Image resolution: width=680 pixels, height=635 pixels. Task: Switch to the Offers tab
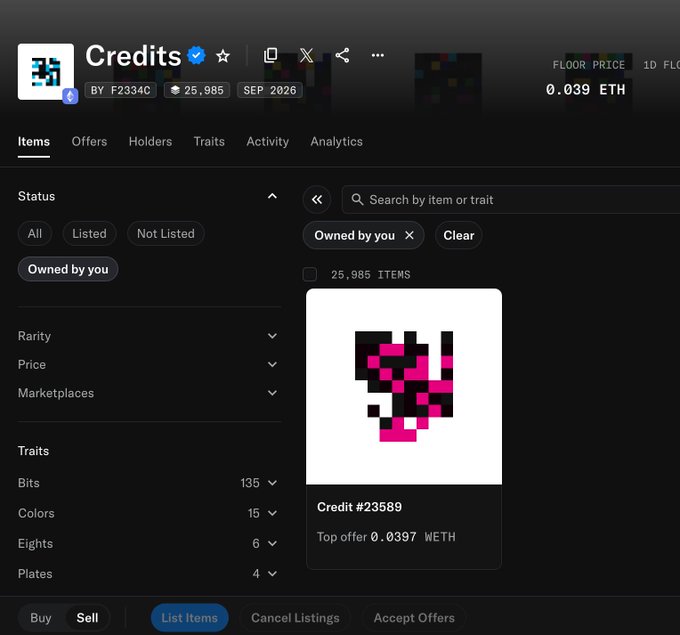[x=89, y=141]
